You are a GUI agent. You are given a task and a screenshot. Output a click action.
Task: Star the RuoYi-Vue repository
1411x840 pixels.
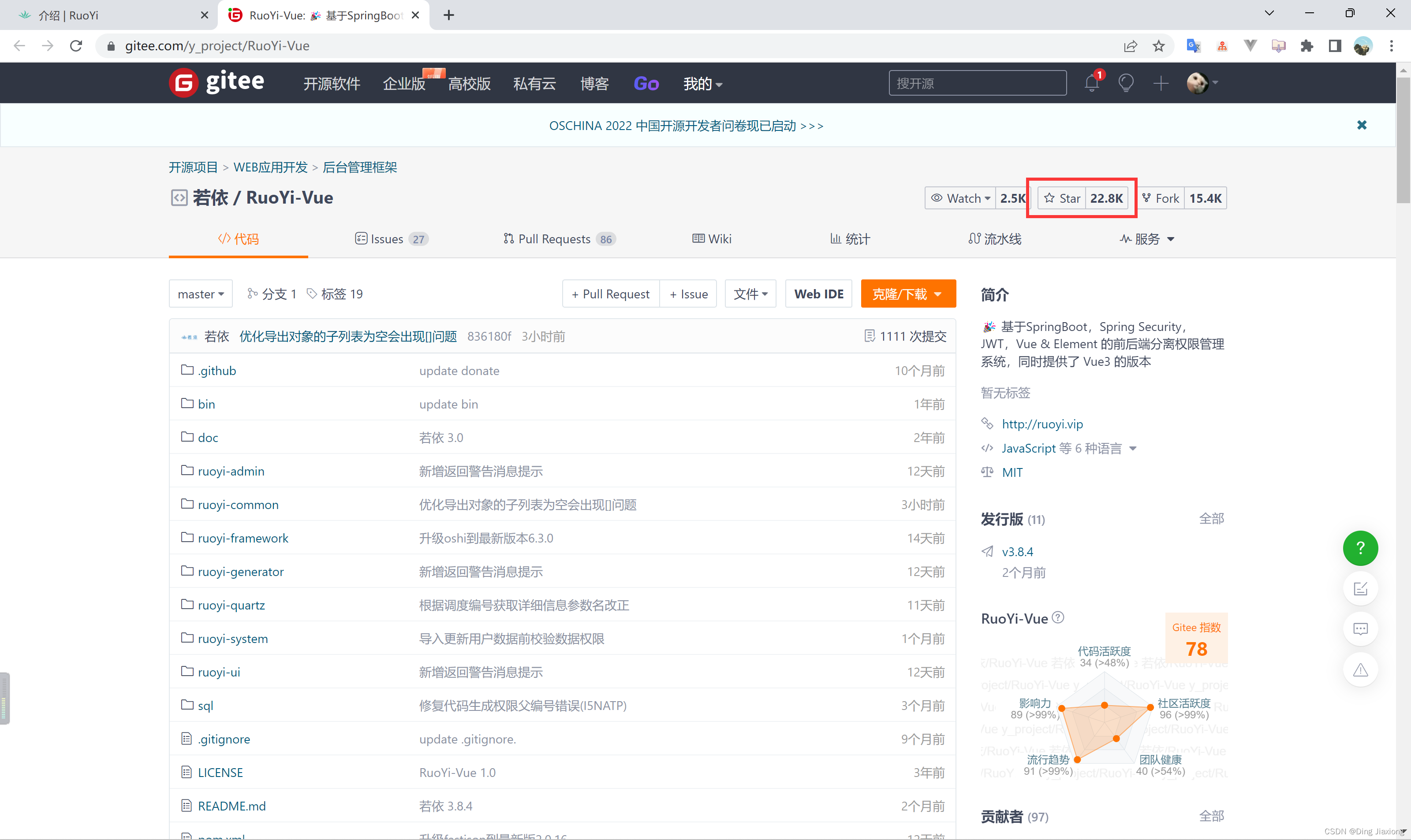point(1062,198)
